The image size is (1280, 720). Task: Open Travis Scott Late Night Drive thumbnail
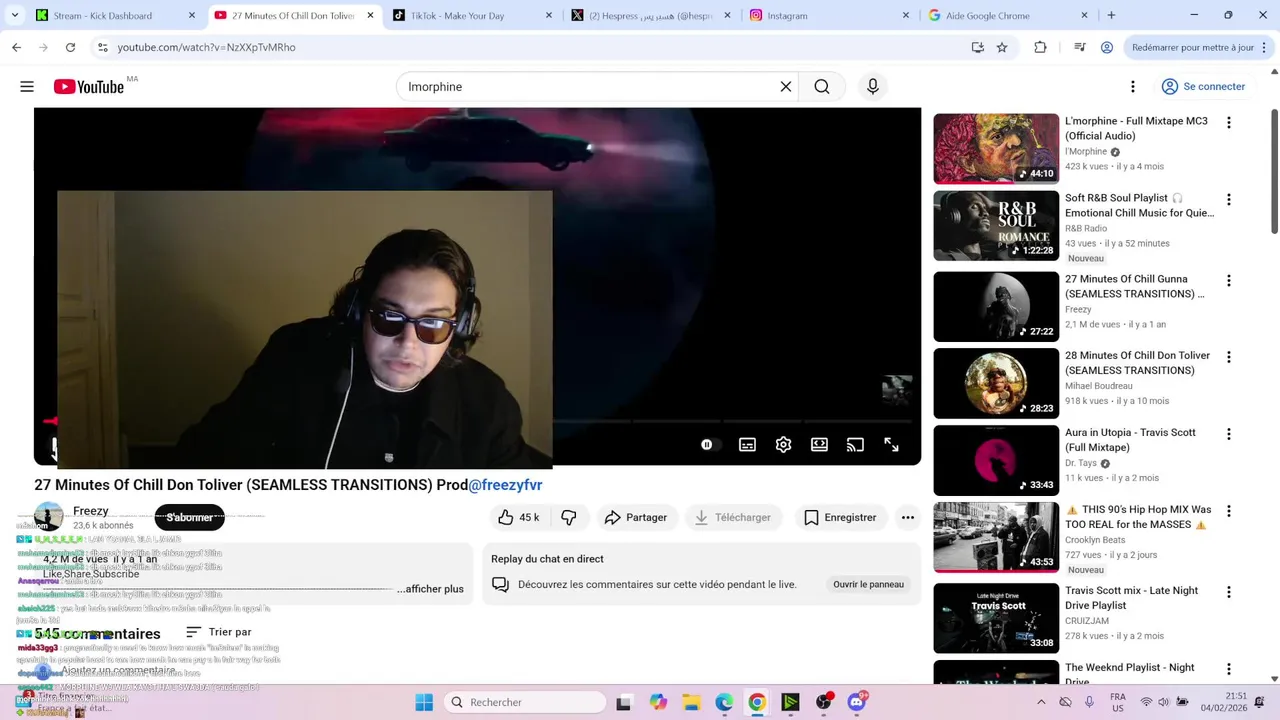(996, 618)
